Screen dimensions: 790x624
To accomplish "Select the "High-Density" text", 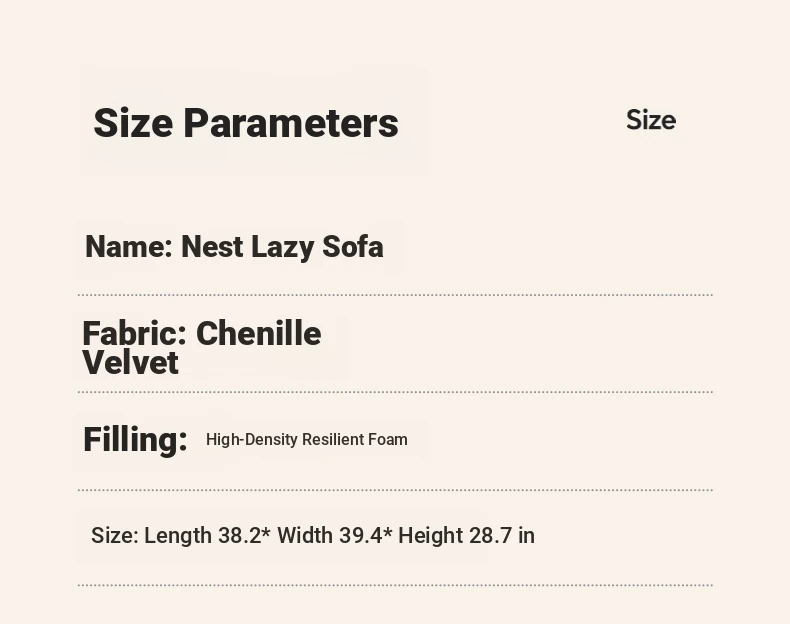I will (252, 440).
